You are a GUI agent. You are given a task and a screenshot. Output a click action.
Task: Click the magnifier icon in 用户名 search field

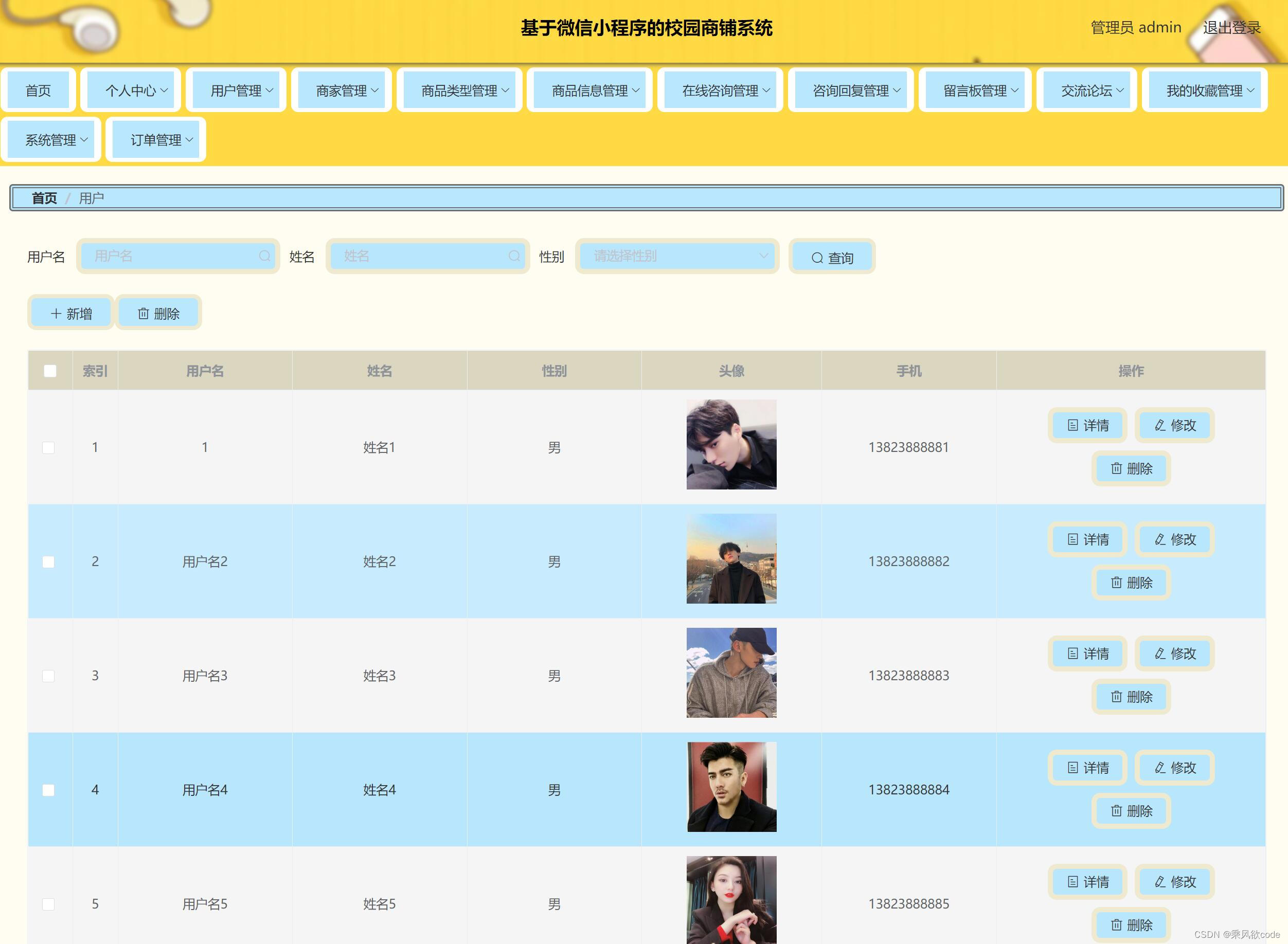[x=264, y=256]
